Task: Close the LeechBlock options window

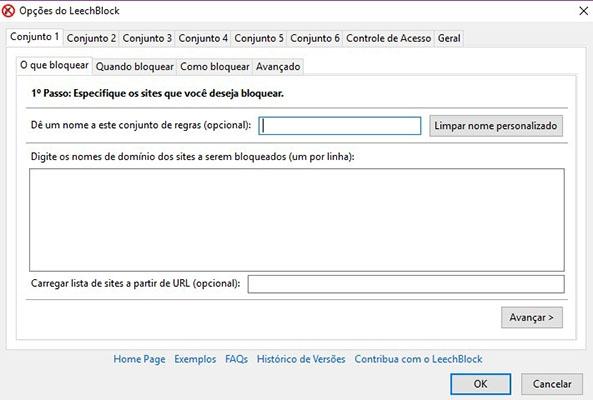Action: (x=584, y=11)
